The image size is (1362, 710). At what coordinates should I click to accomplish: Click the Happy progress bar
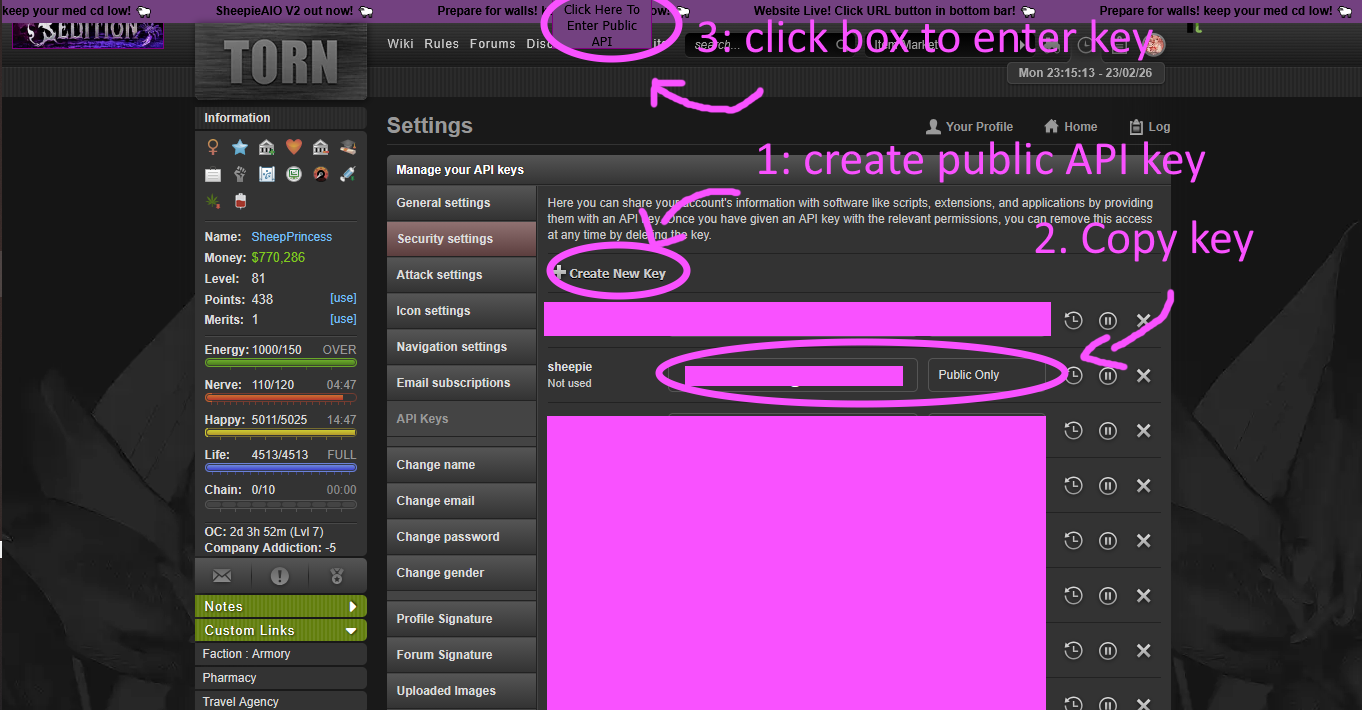coord(281,430)
